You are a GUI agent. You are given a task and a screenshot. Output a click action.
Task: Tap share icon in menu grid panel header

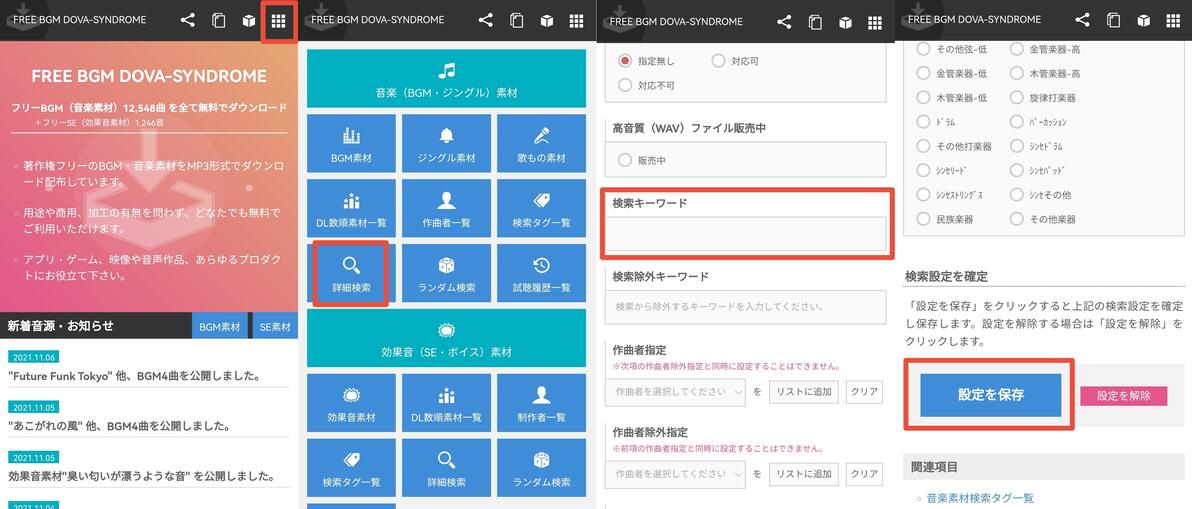pos(486,21)
